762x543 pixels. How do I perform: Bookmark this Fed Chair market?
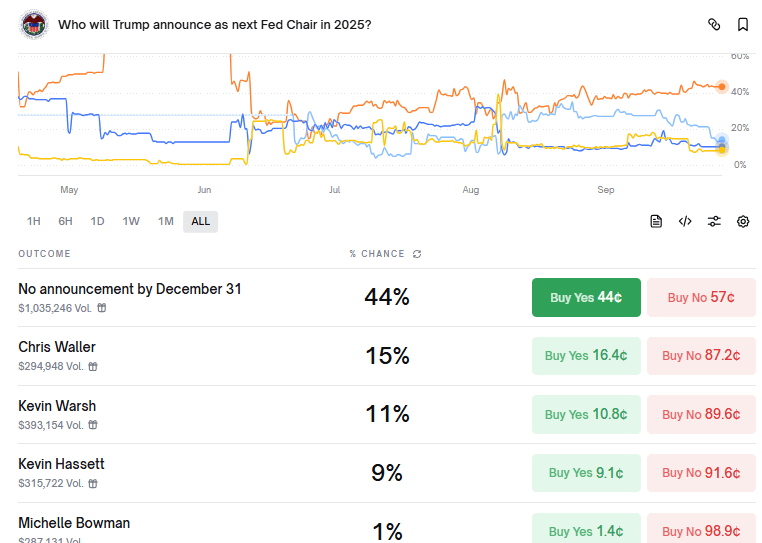[x=743, y=24]
